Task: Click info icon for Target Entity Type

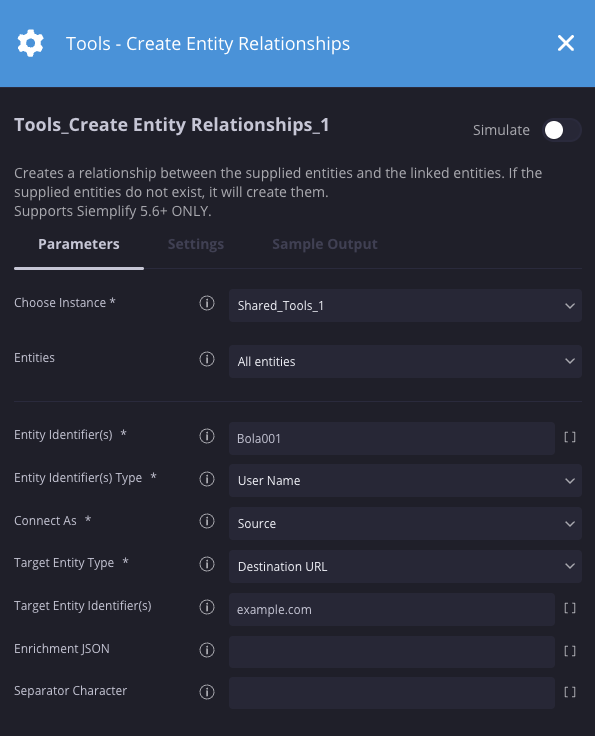Action: tap(206, 564)
